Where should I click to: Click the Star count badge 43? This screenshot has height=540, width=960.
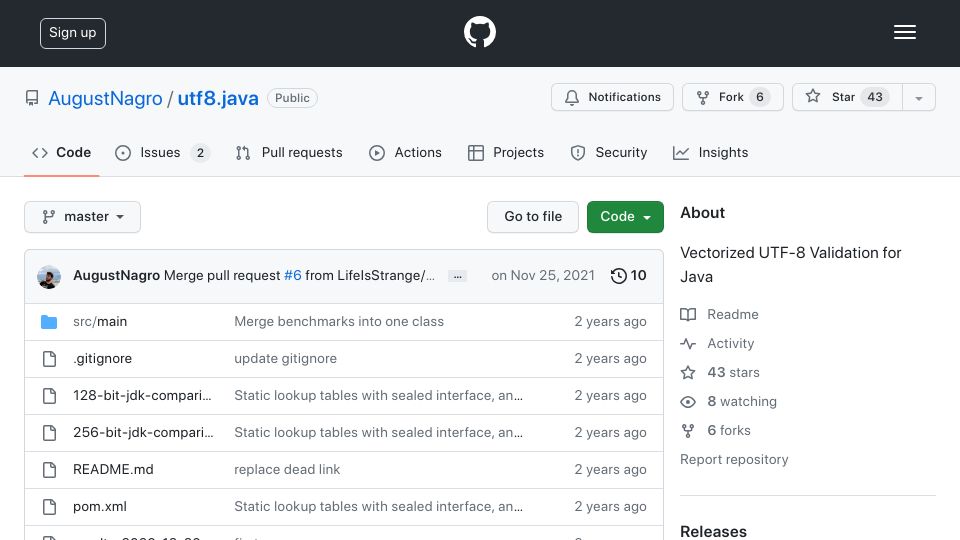click(875, 97)
